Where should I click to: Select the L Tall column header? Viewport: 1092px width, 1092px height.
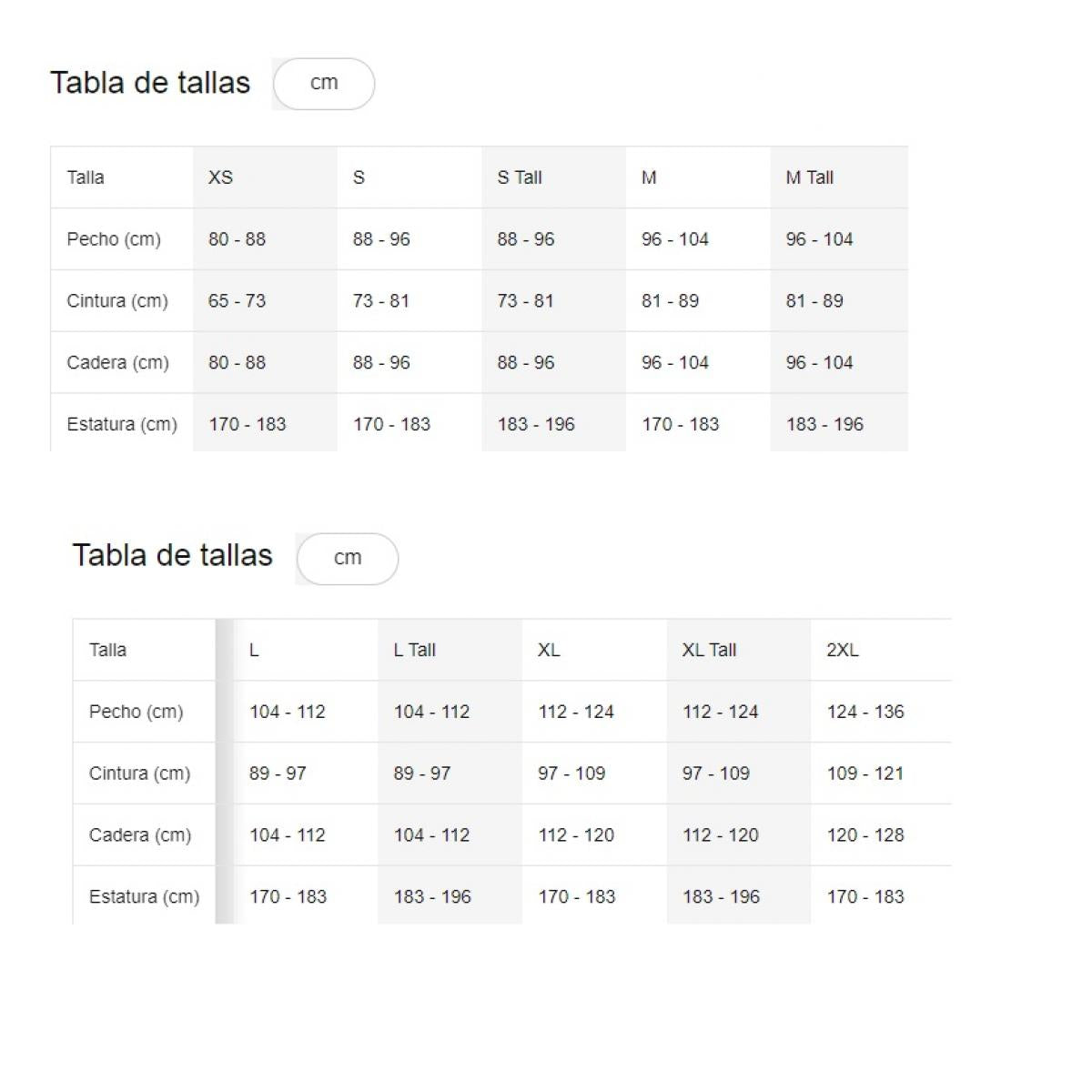pyautogui.click(x=415, y=650)
